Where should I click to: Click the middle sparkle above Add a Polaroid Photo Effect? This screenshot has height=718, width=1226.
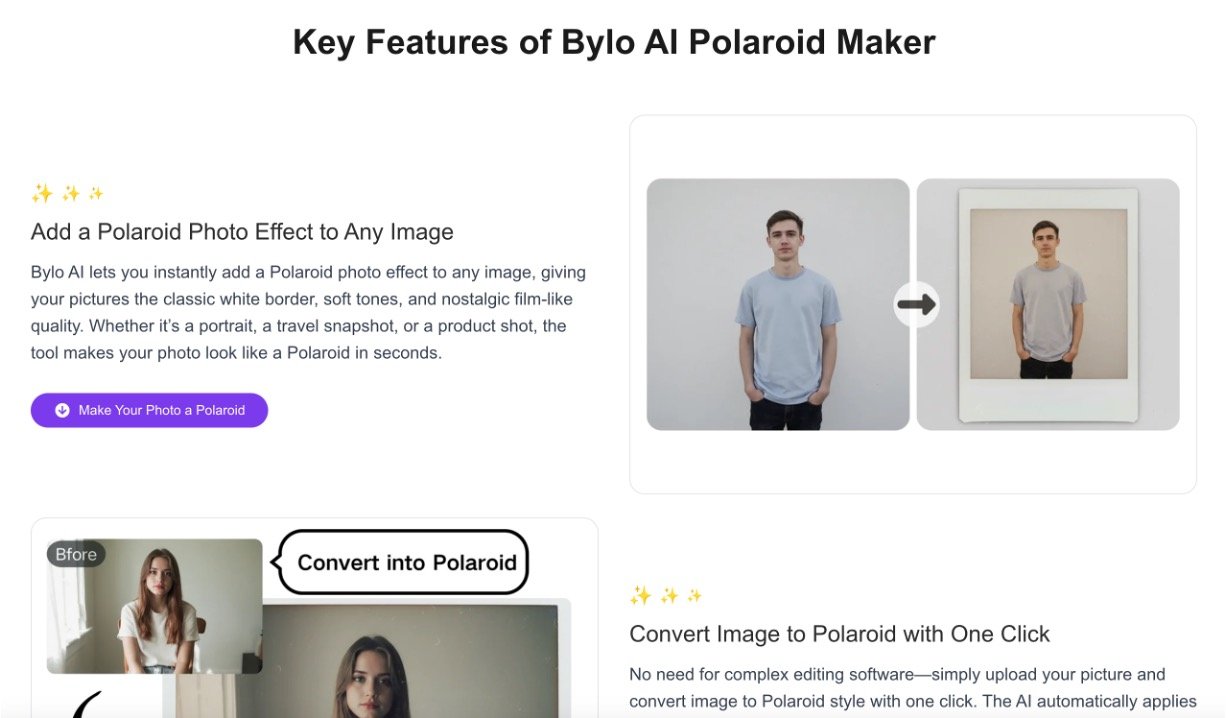[71, 193]
